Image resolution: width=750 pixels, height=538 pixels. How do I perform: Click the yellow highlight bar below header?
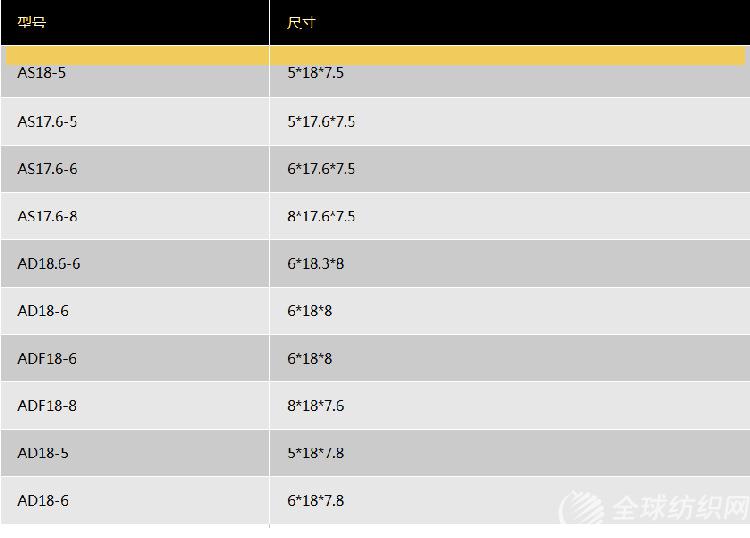[x=375, y=55]
